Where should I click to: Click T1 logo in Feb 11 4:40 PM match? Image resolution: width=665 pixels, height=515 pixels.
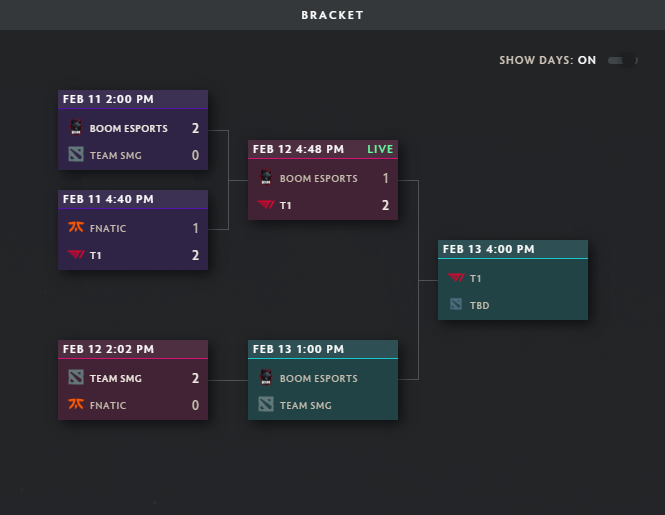point(76,255)
